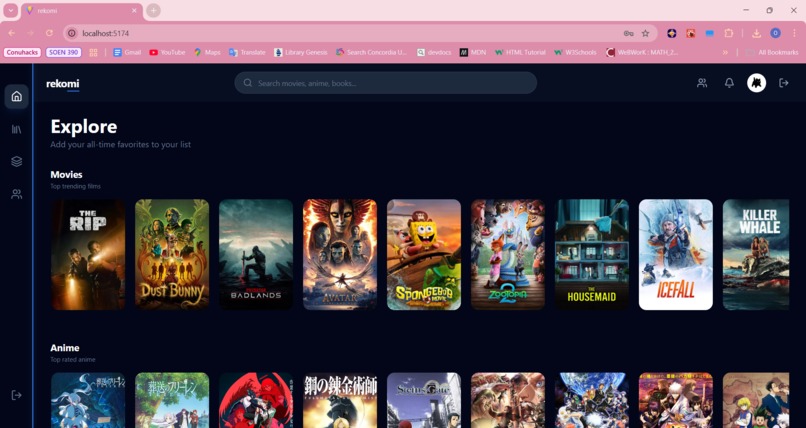Screen dimensions: 806x428
Task: Open the friends icon in top header
Action: pos(702,83)
